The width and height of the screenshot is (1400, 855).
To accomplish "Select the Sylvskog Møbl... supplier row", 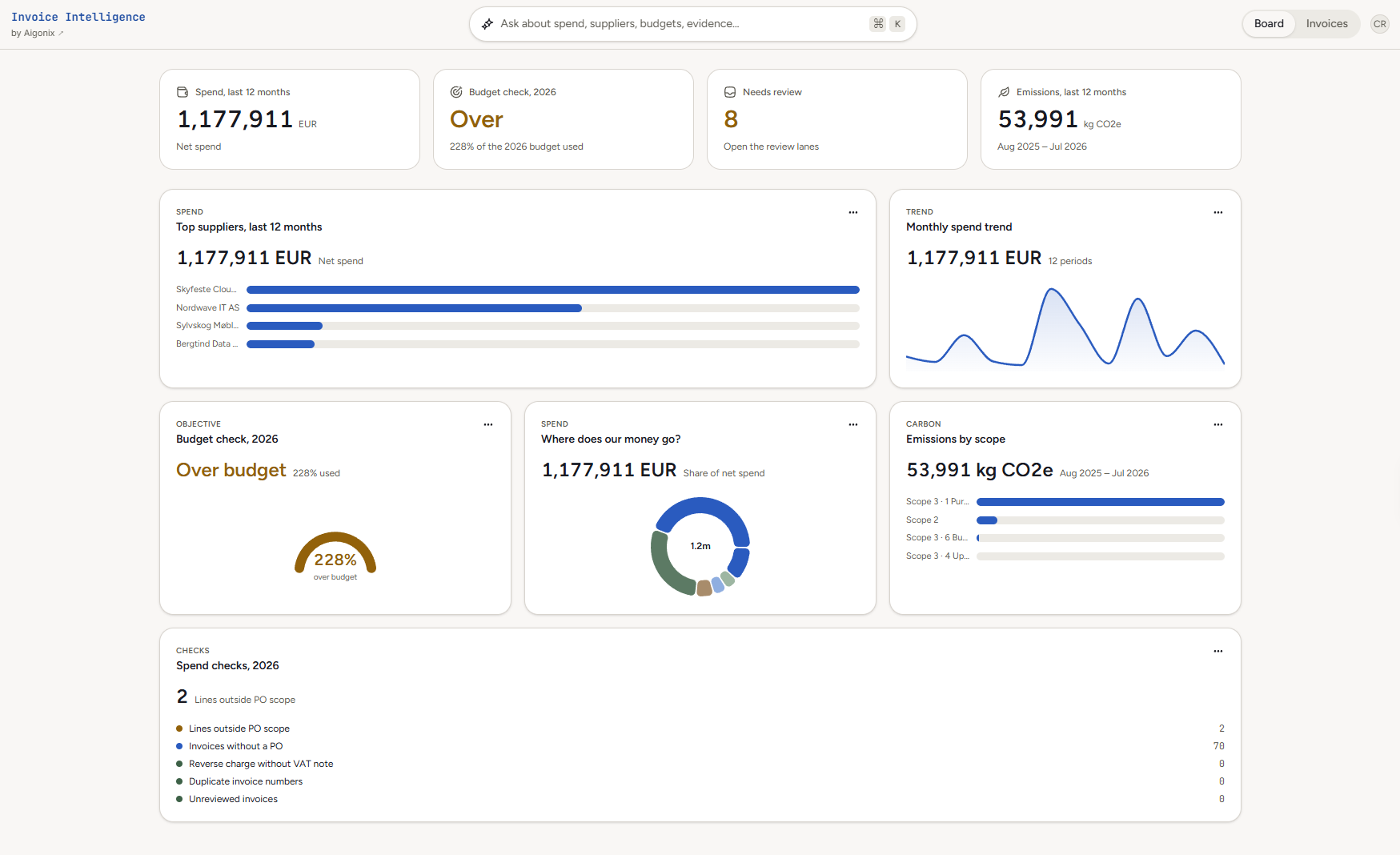I will pyautogui.click(x=518, y=326).
